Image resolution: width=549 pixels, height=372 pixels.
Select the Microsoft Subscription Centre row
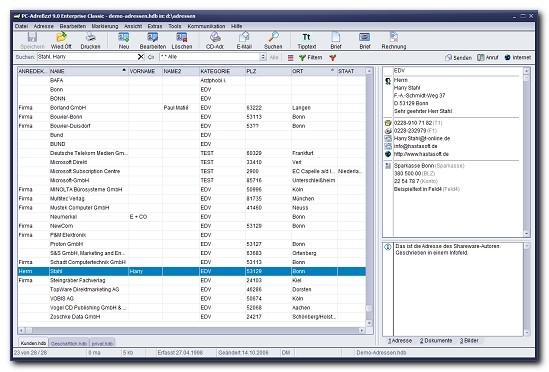192,172
